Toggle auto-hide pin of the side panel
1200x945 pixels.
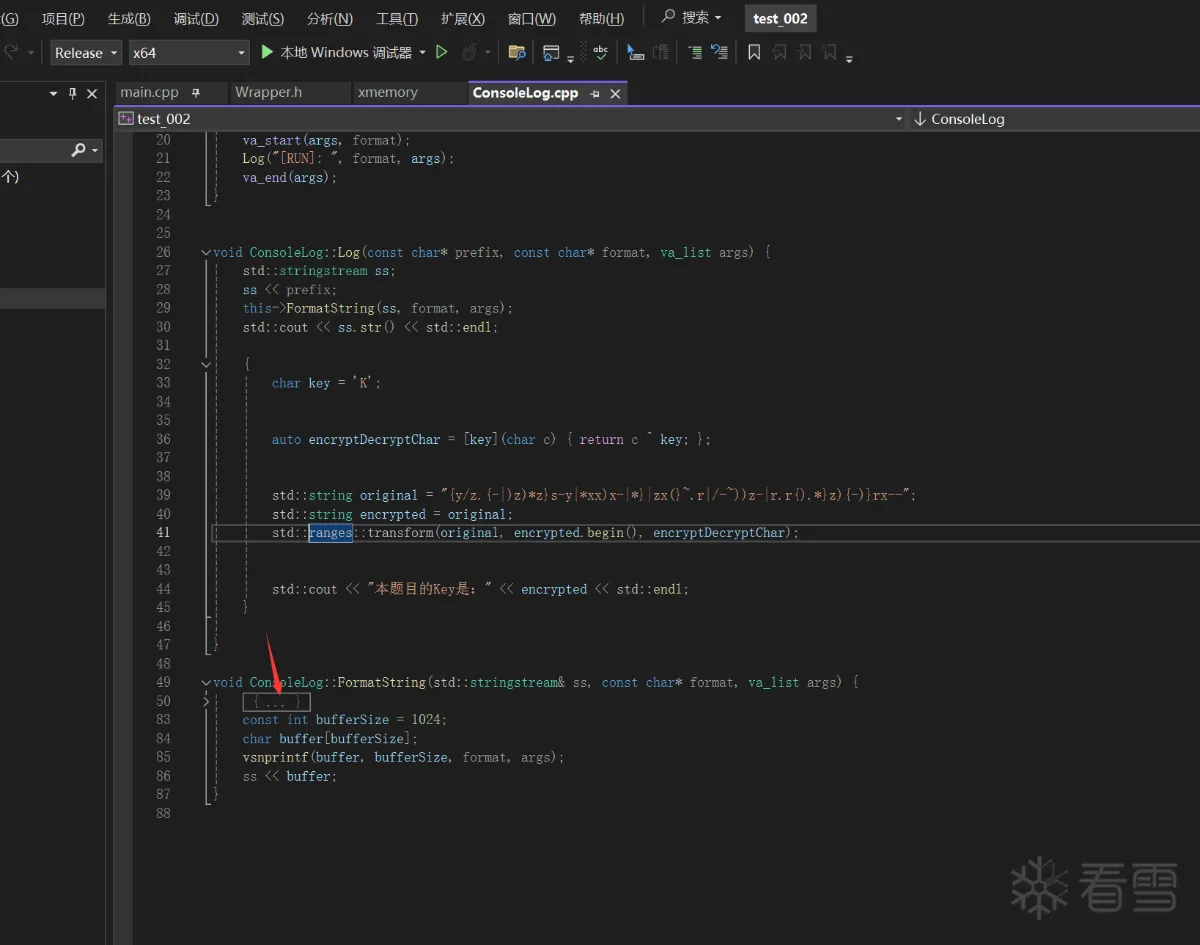[x=72, y=93]
